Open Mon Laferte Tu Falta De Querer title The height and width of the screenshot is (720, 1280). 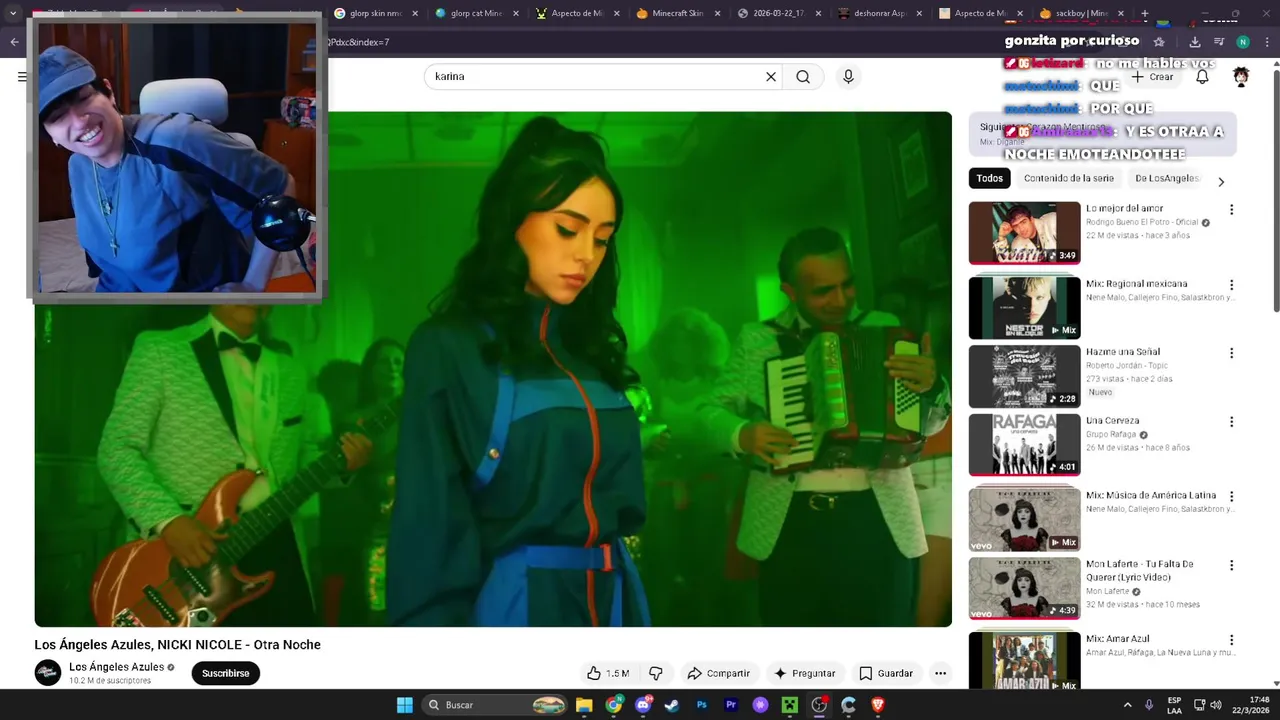point(1140,570)
